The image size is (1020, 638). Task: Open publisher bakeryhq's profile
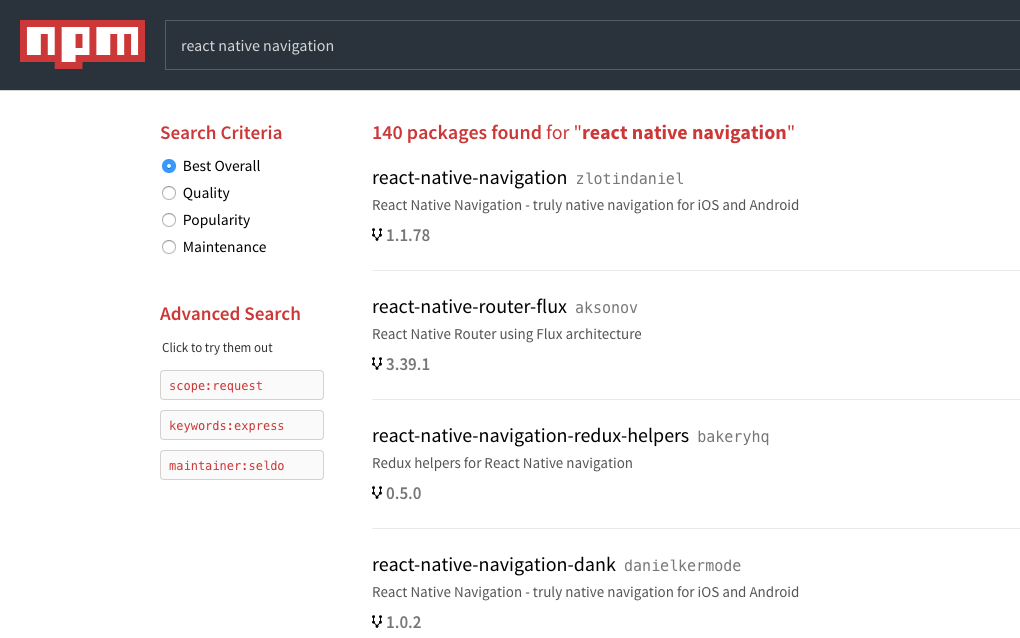click(x=733, y=436)
